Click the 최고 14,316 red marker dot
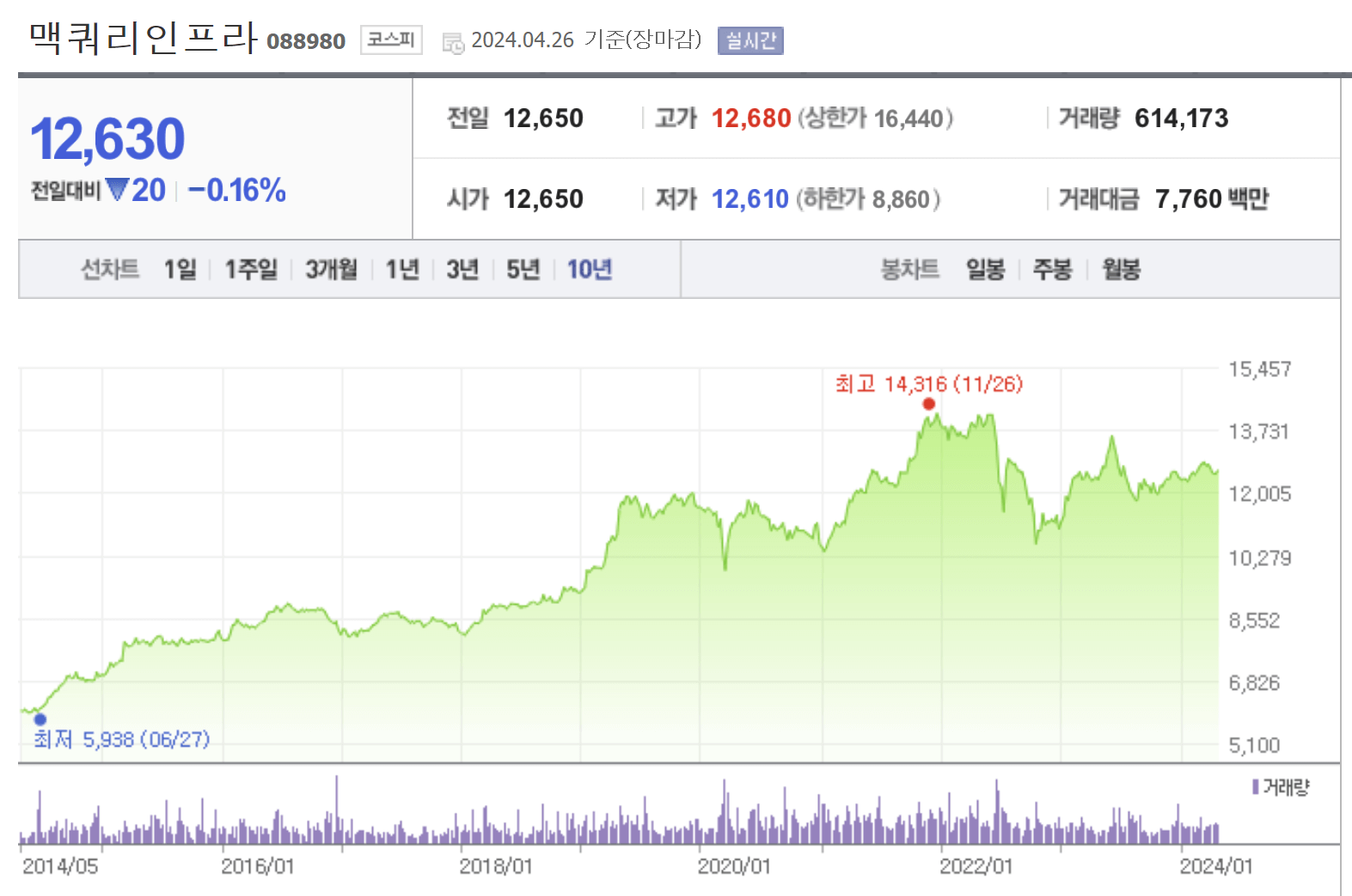Screen dimensions: 1352x896 coord(928,404)
